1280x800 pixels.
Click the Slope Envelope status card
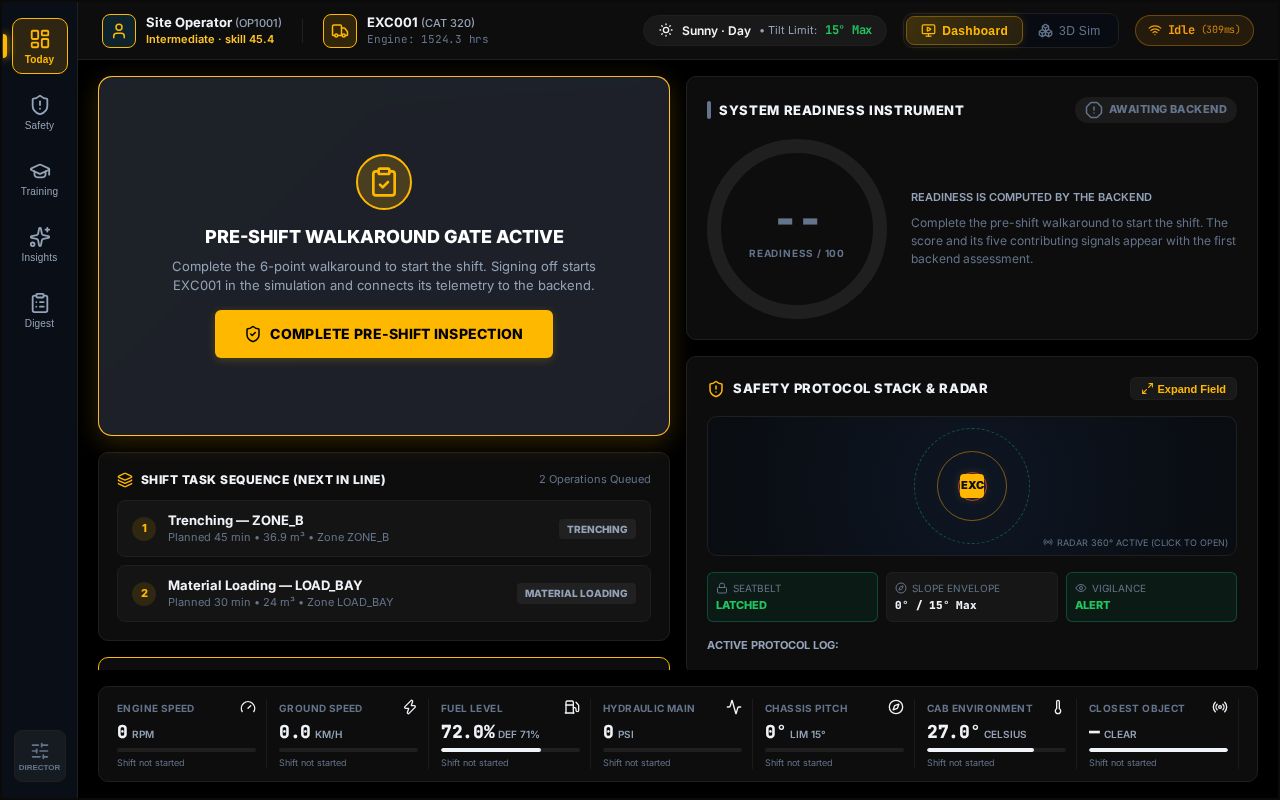(x=972, y=597)
